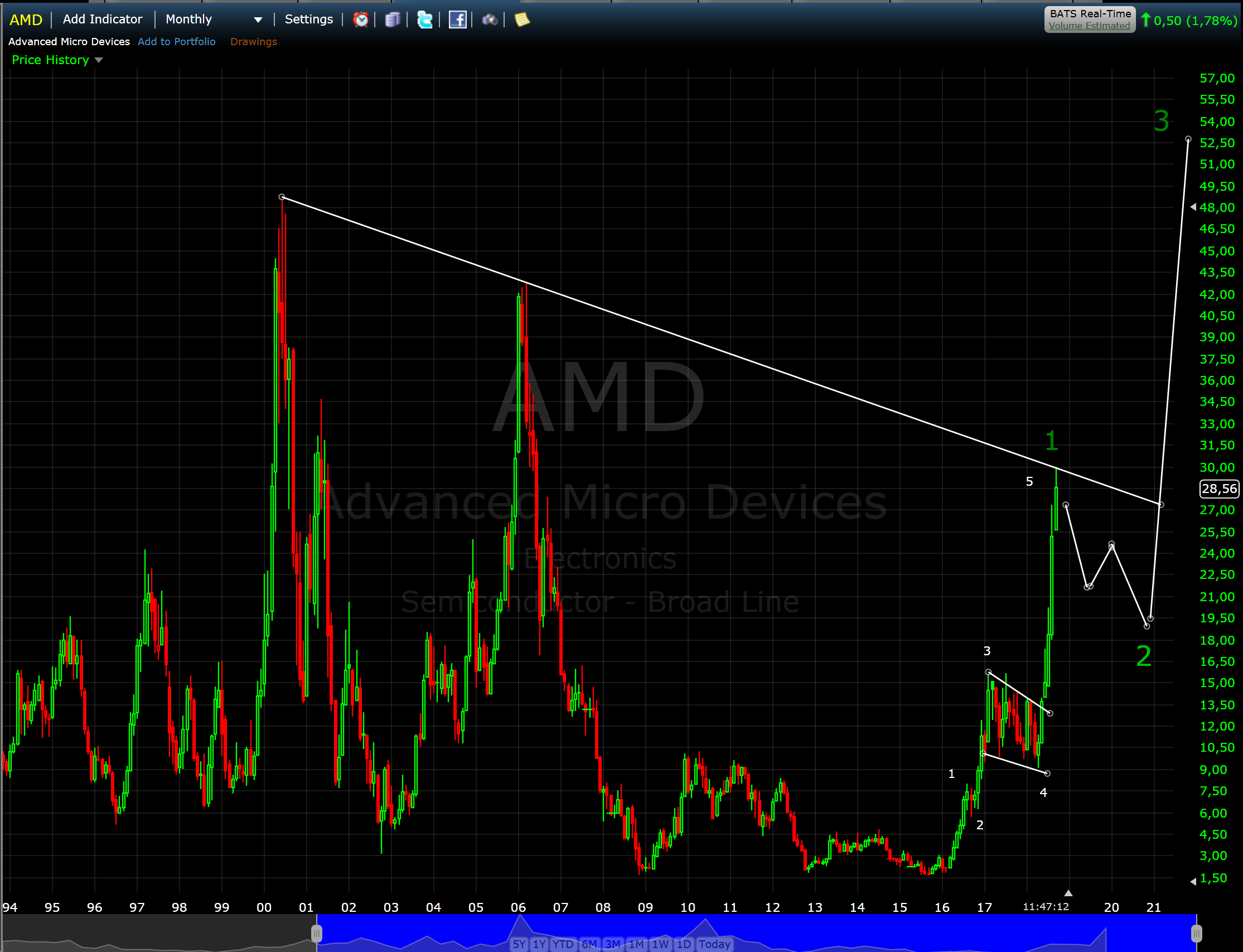This screenshot has height=952, width=1243.
Task: Click the green wave 3 label
Action: pyautogui.click(x=1162, y=120)
